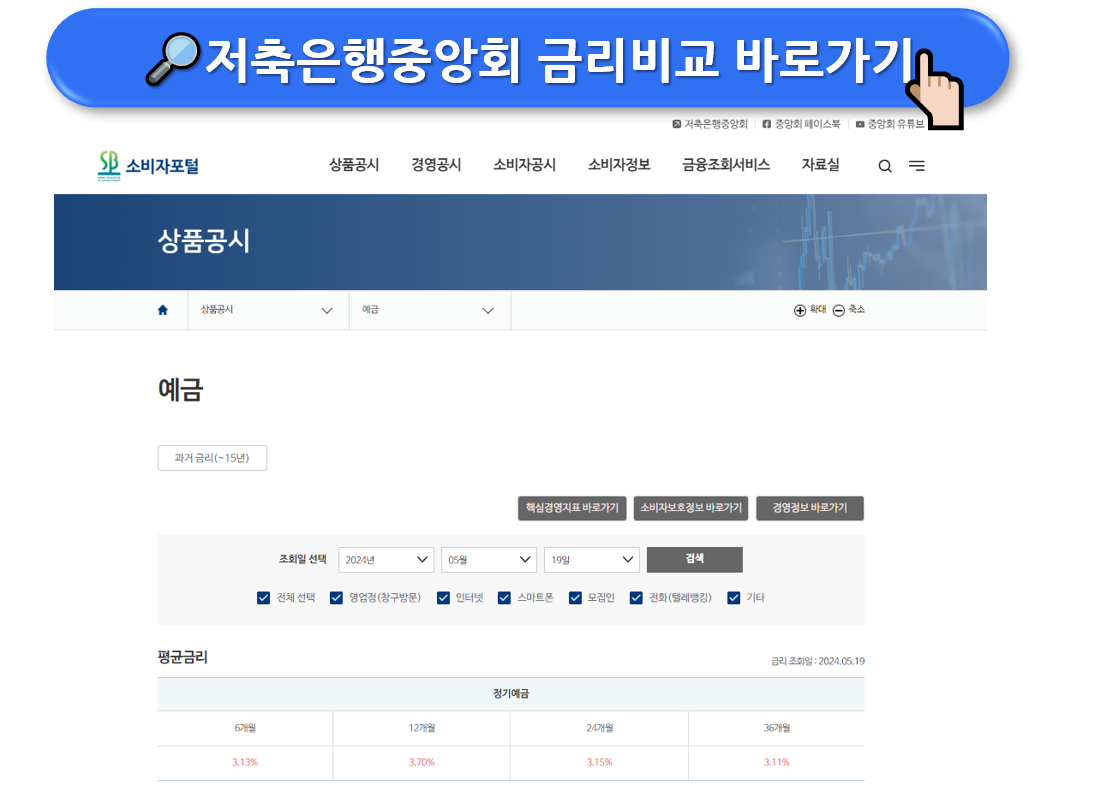Click 핵심경영지표 바로가기 button
Image resolution: width=1093 pixels, height=789 pixels.
(572, 508)
